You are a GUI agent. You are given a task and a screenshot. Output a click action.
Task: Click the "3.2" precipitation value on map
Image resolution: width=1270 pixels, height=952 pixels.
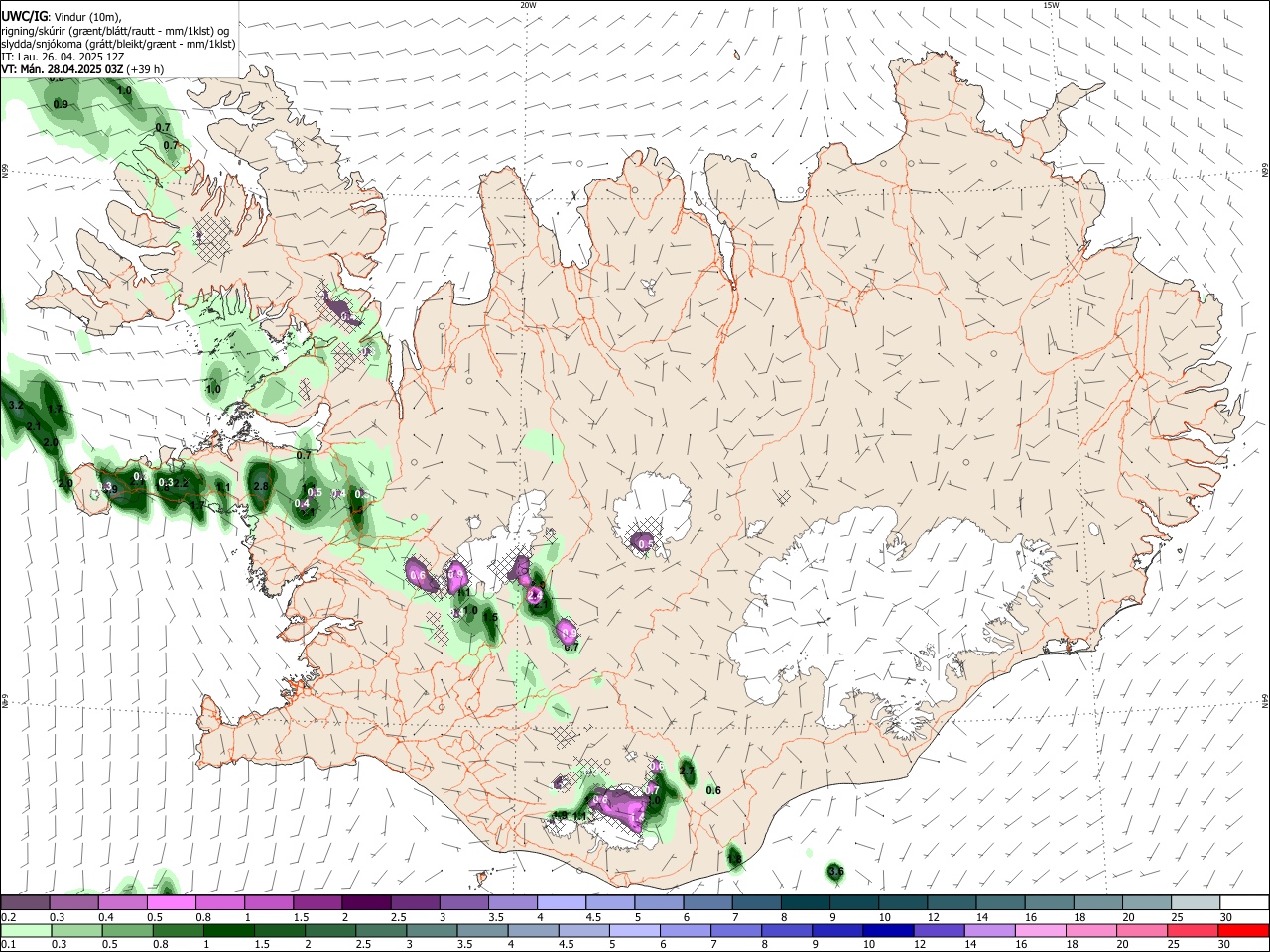point(15,406)
